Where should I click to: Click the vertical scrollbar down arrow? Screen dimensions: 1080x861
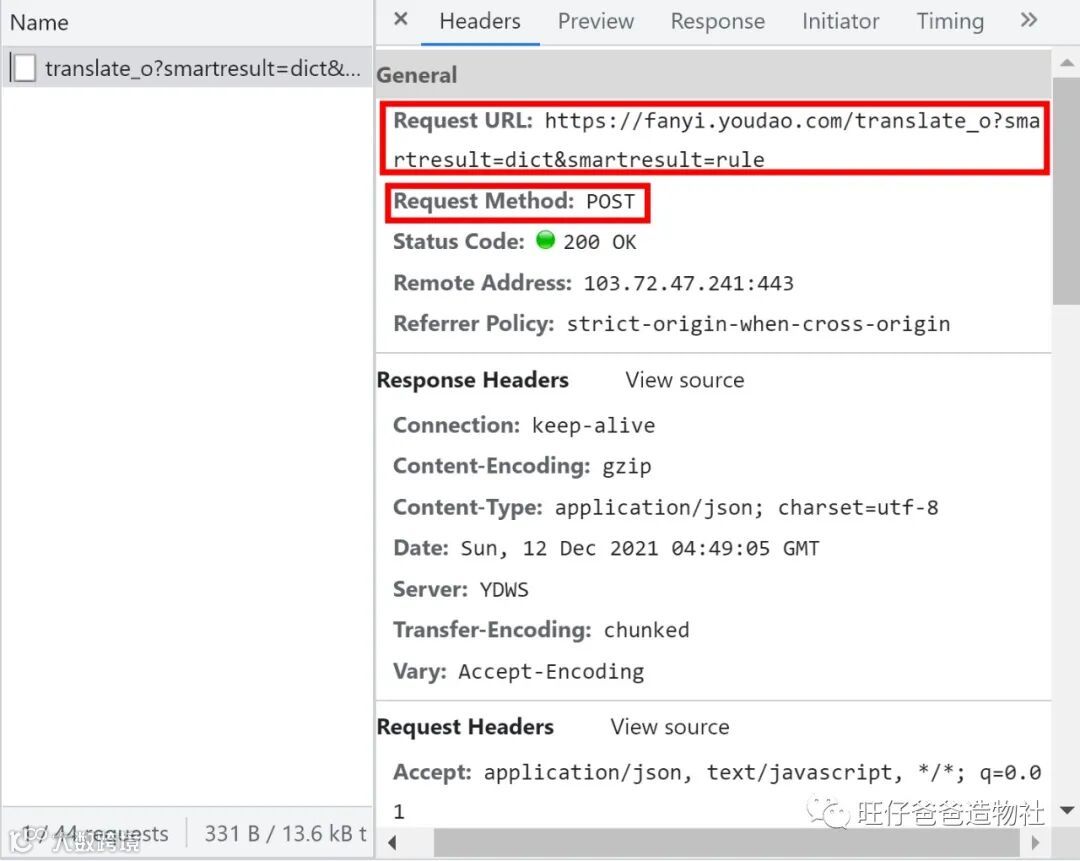(x=1066, y=810)
